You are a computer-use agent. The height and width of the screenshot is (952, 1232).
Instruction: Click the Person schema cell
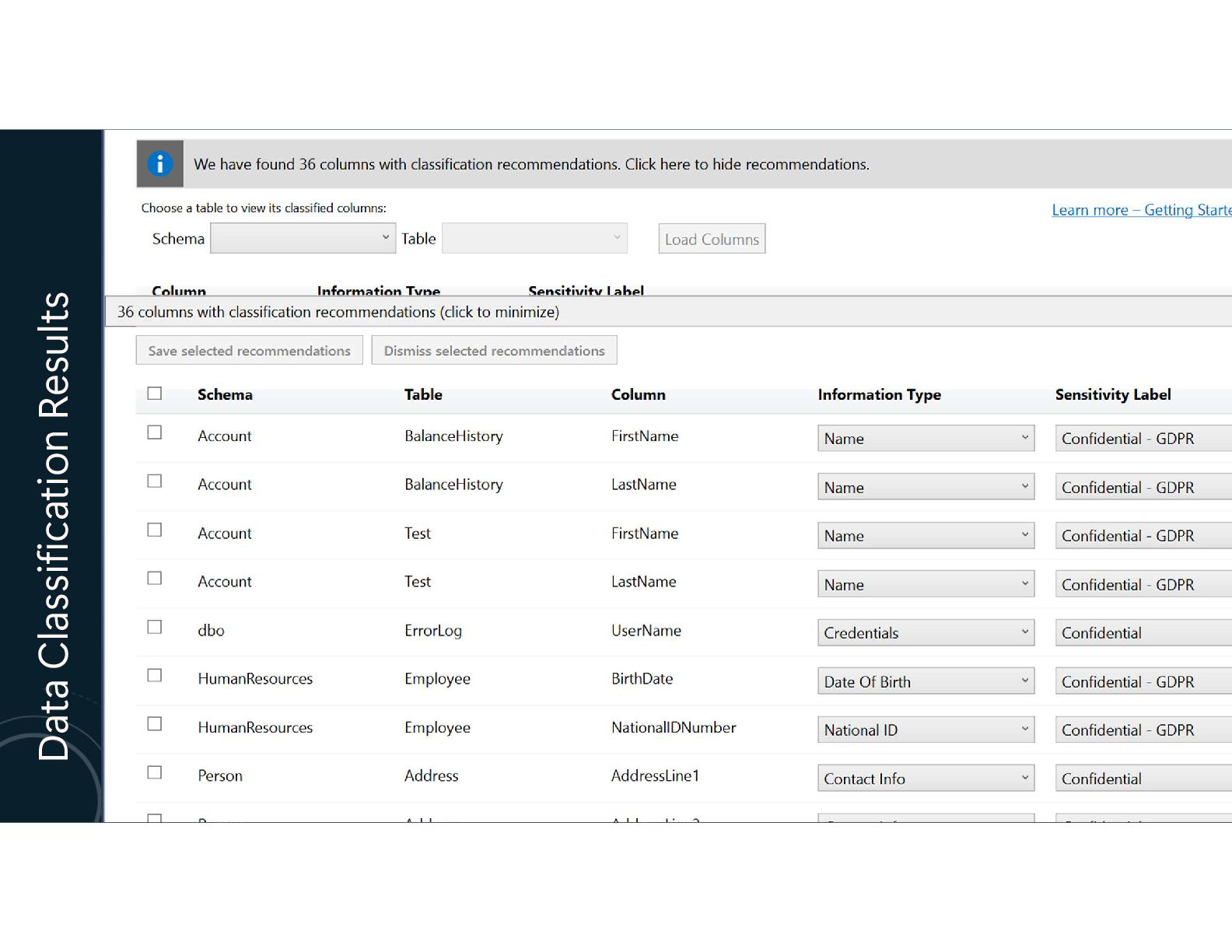point(220,775)
